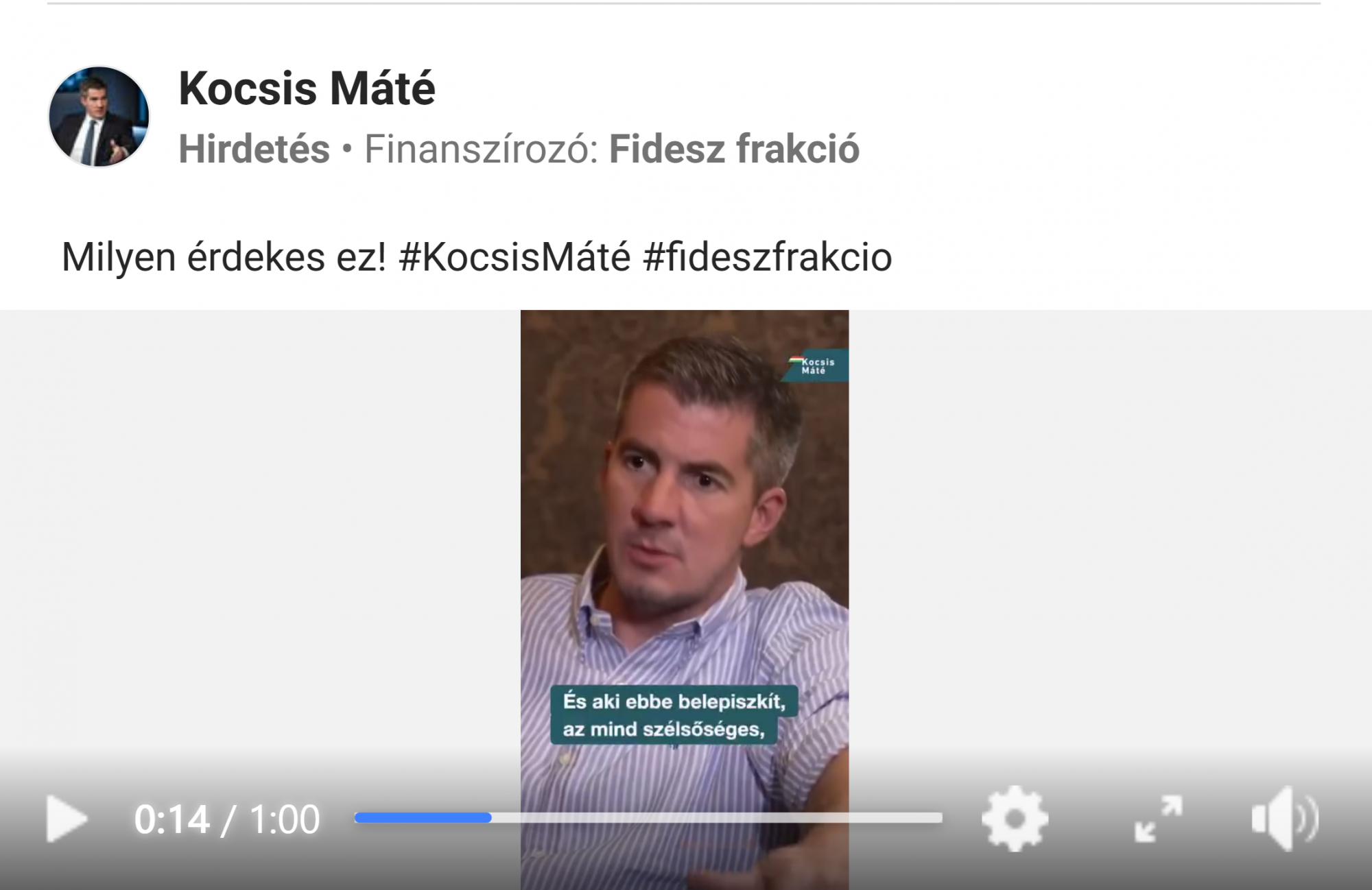Open the video settings gear
The width and height of the screenshot is (1372, 890).
(1015, 819)
